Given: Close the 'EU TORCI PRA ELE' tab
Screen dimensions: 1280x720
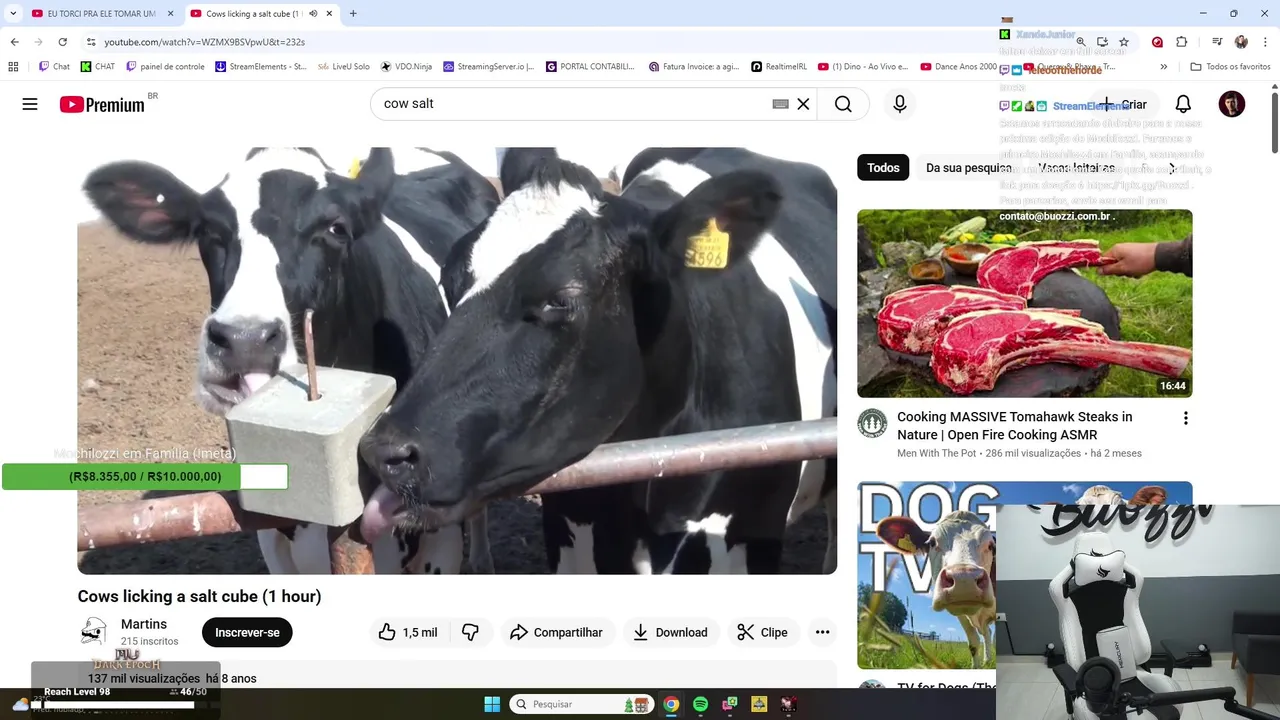Looking at the screenshot, I should pos(170,14).
